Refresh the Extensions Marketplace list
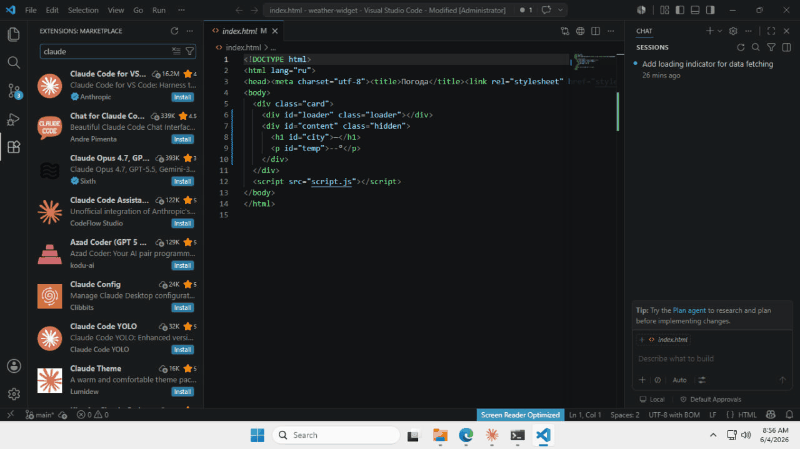 [x=174, y=31]
